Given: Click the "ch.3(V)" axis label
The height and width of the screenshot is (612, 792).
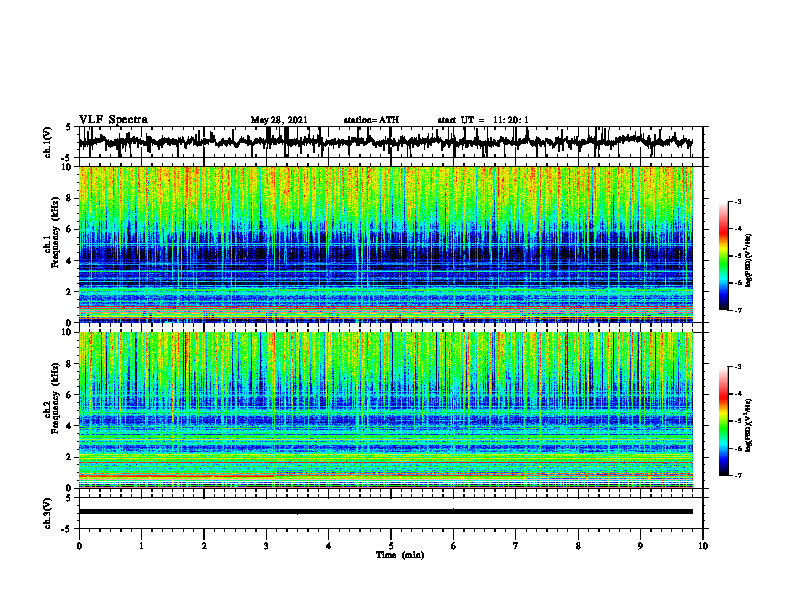Looking at the screenshot, I should tap(48, 514).
